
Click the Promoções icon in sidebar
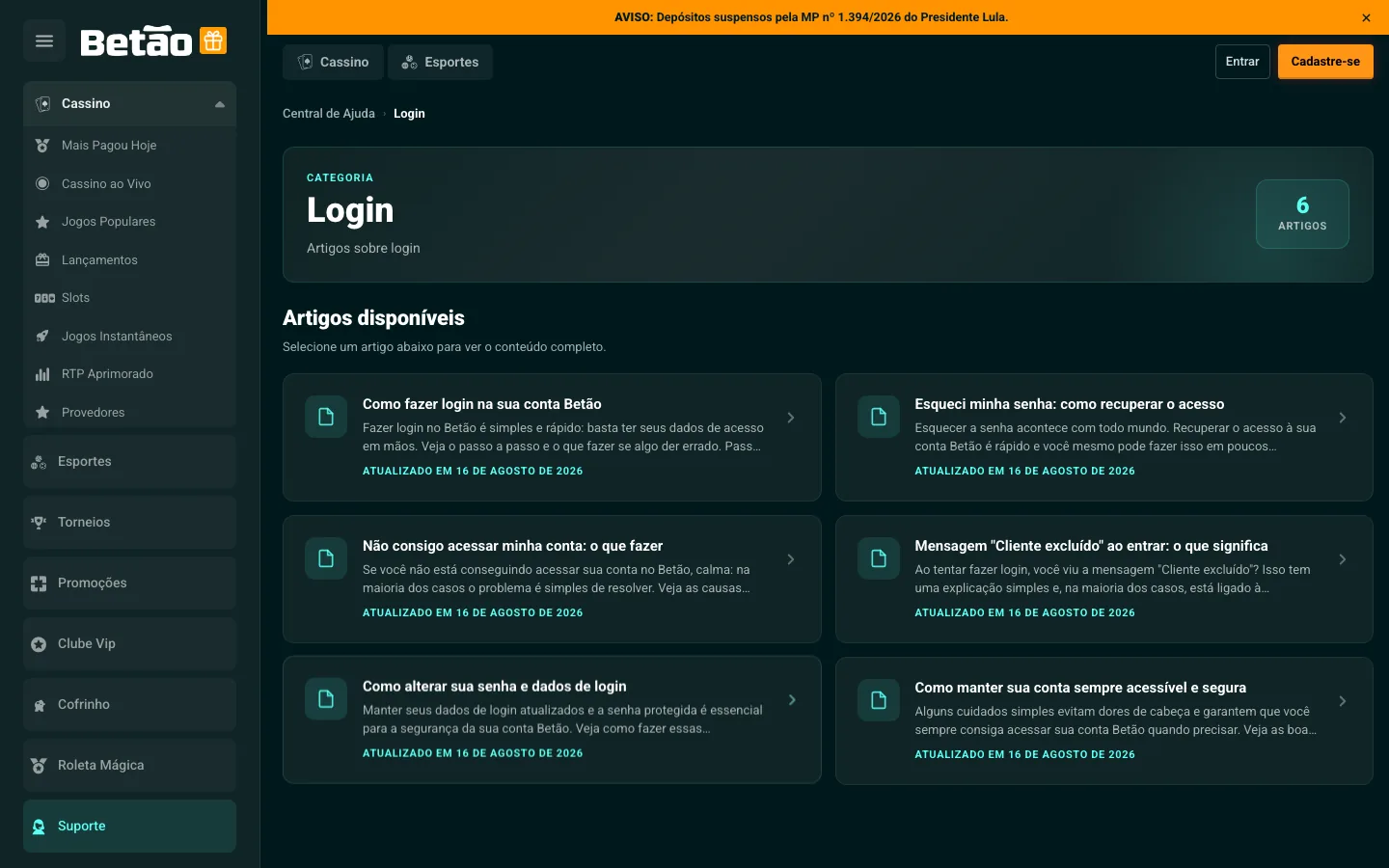click(39, 583)
